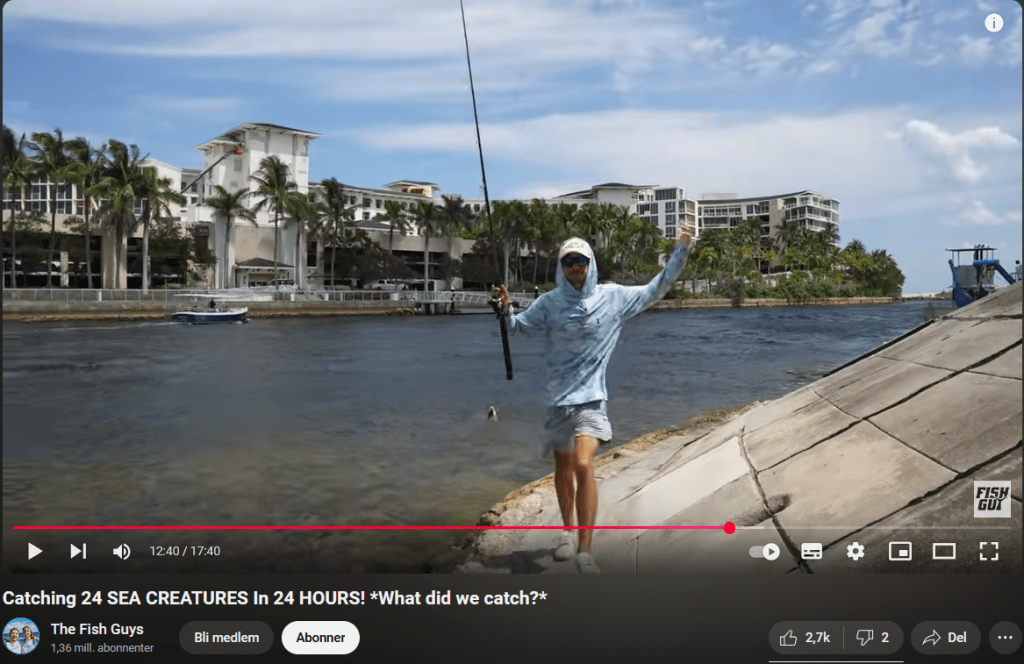Open the more actions ellipsis menu
Viewport: 1024px width, 664px height.
coord(1005,638)
